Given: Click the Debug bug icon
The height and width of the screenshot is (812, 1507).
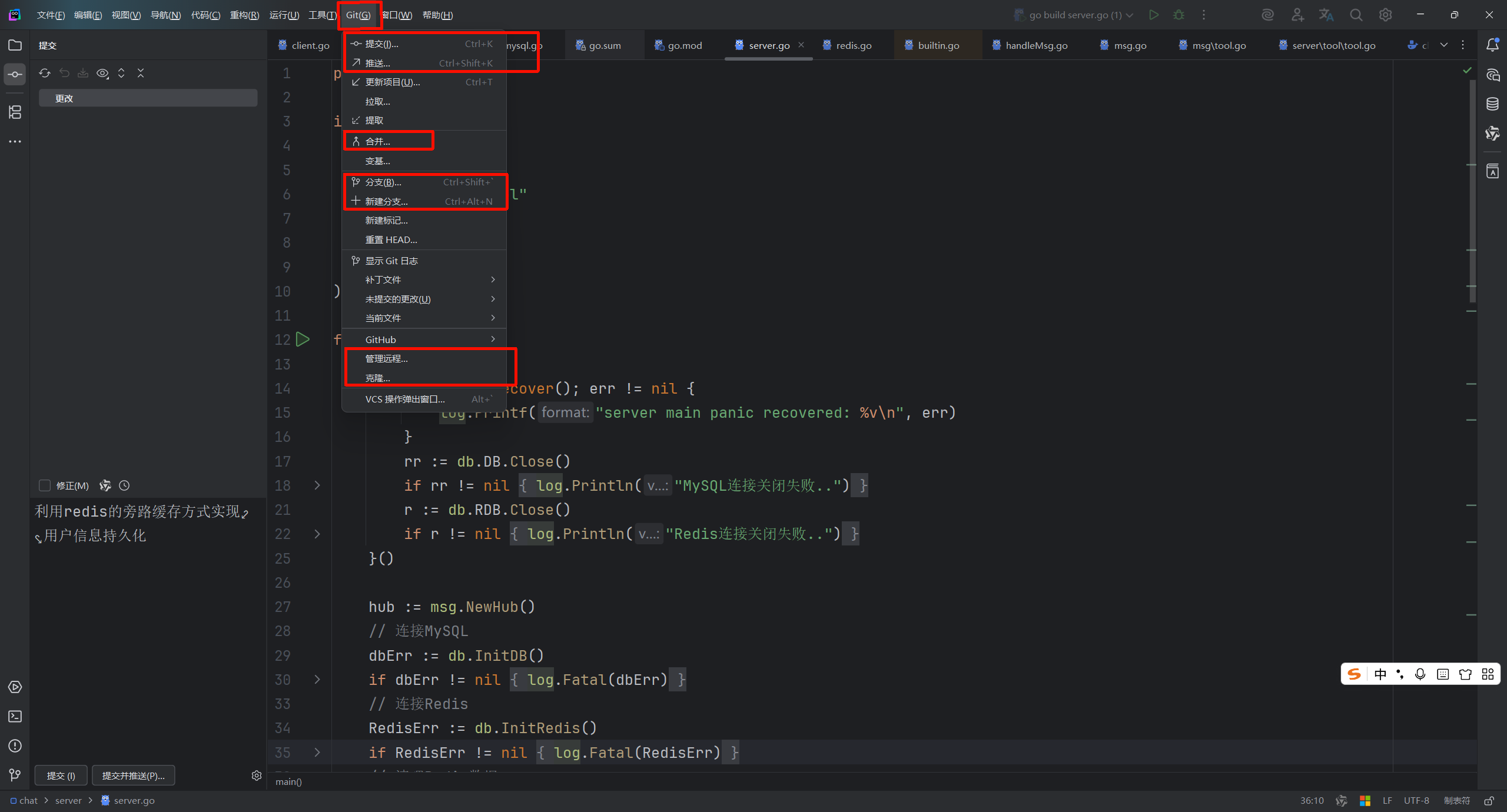Looking at the screenshot, I should [1179, 15].
